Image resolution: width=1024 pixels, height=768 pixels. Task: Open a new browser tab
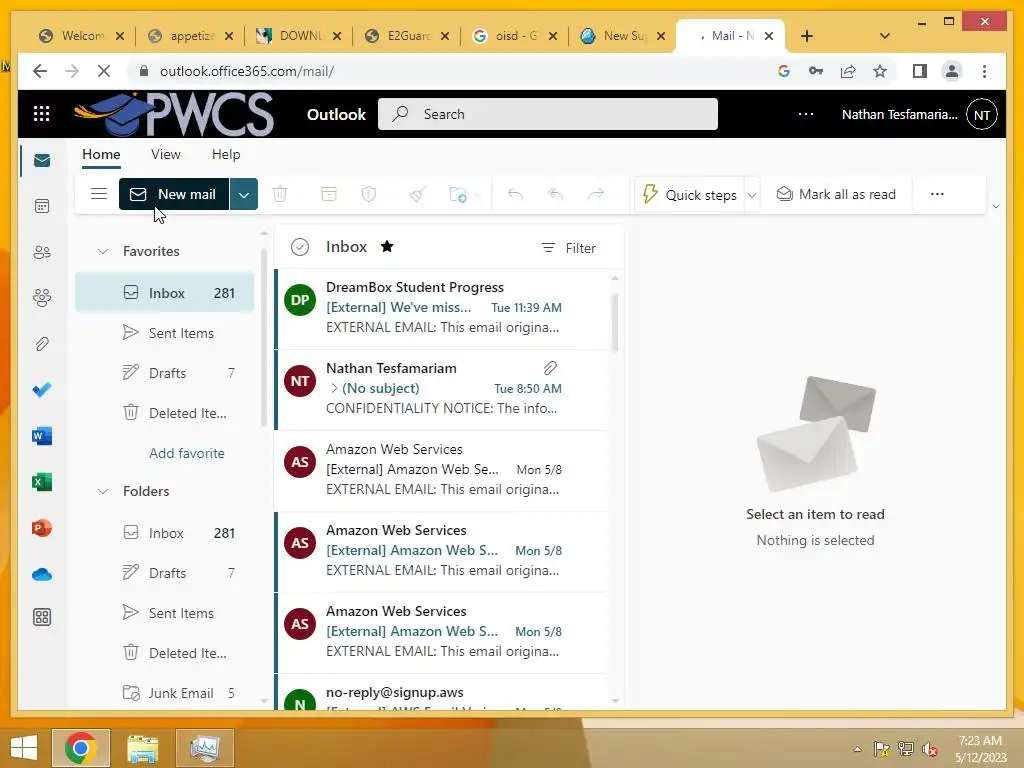807,36
